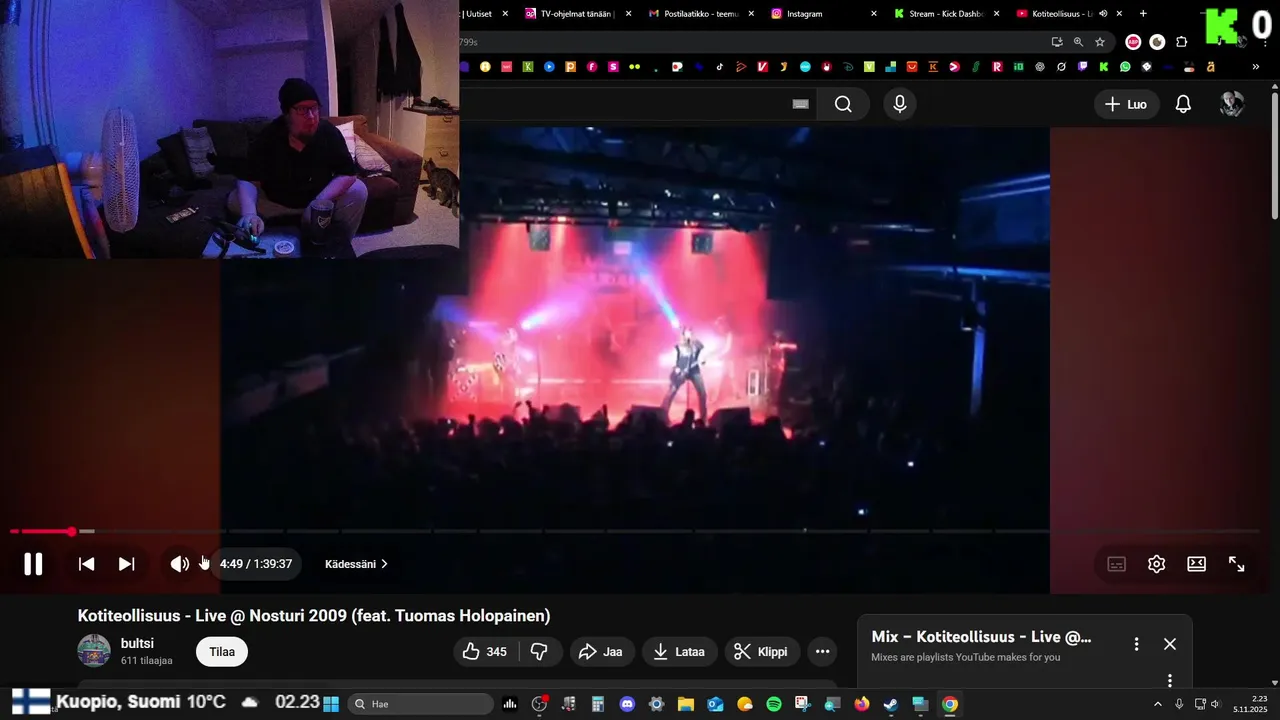Open the Adblock Plus extension
Screen dimensions: 1280x720
point(1133,42)
